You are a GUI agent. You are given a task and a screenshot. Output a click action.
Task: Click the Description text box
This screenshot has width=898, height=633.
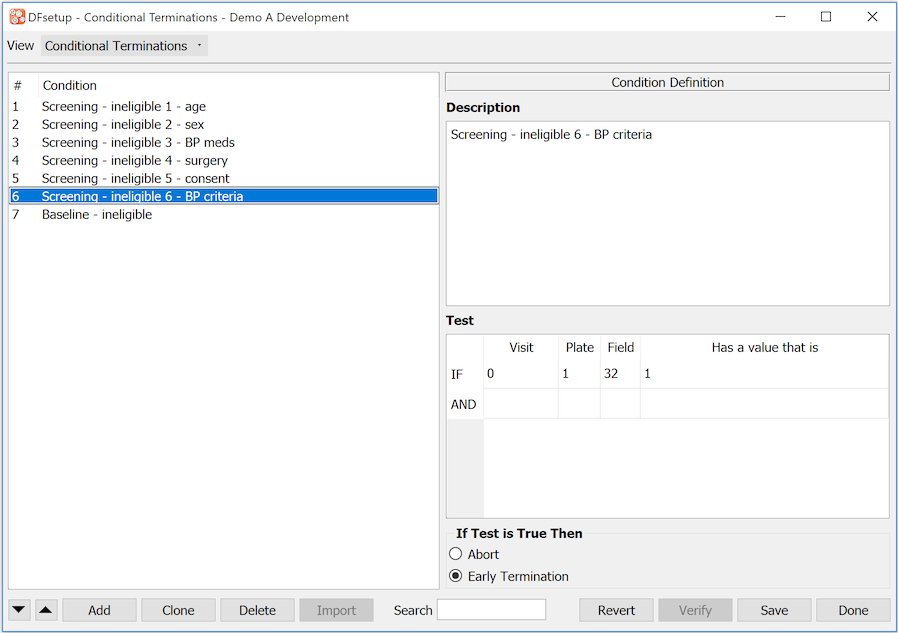667,213
